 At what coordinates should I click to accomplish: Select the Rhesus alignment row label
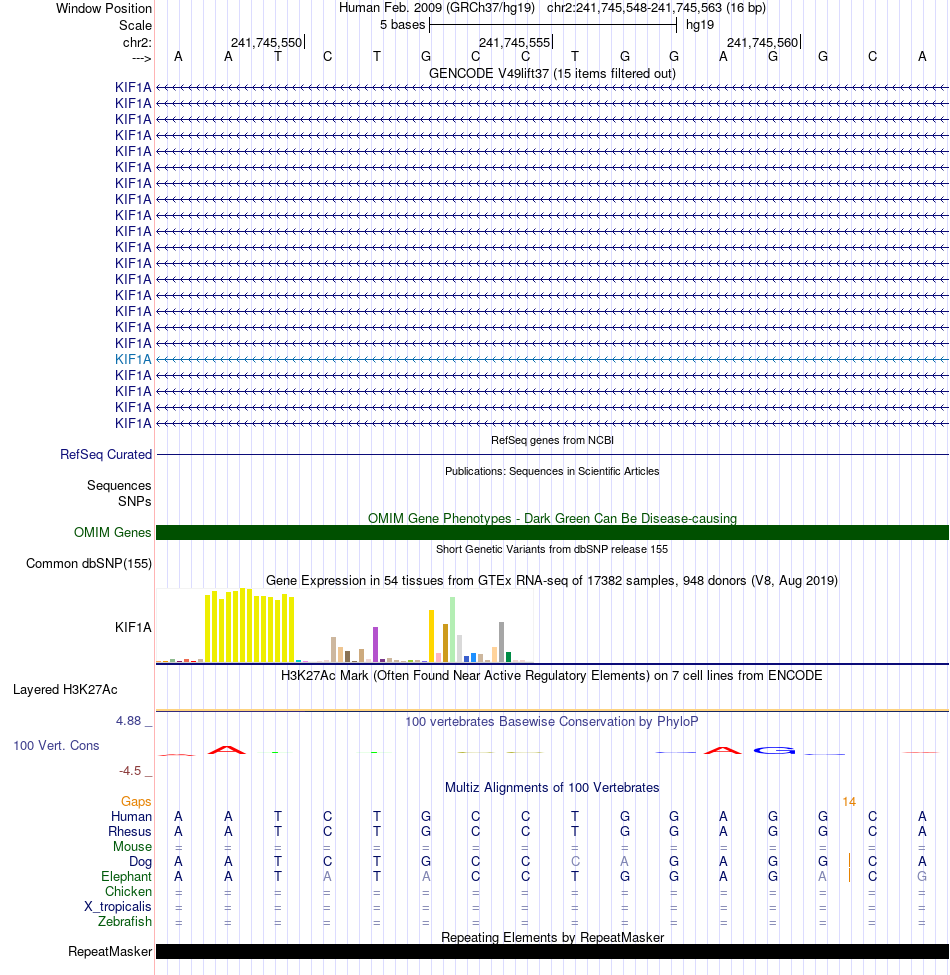tap(130, 831)
